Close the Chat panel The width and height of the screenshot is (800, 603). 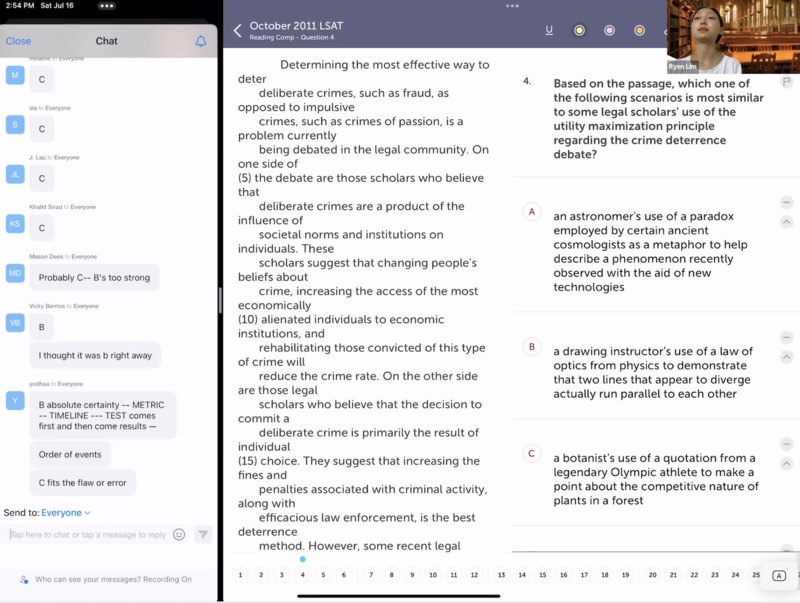(18, 41)
